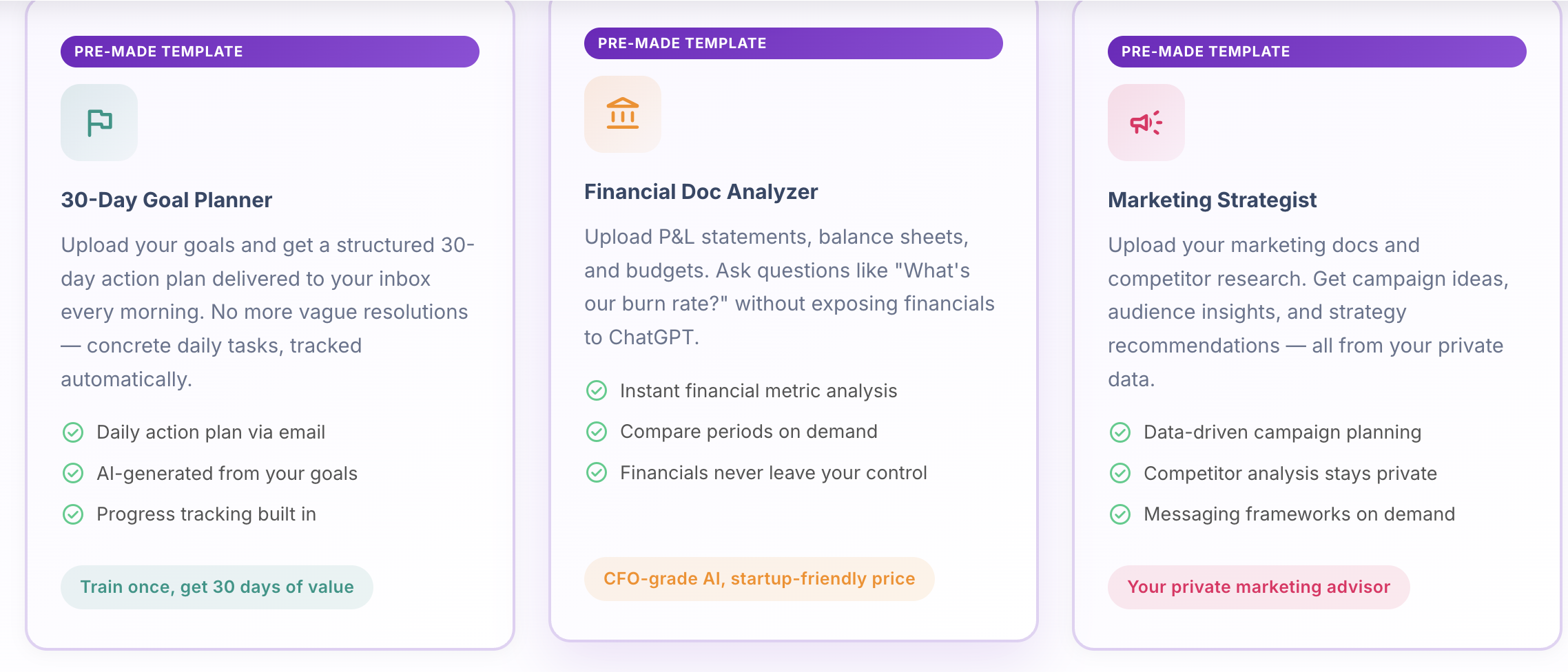Click 'Train once, get 30 days of value' pill

[218, 587]
